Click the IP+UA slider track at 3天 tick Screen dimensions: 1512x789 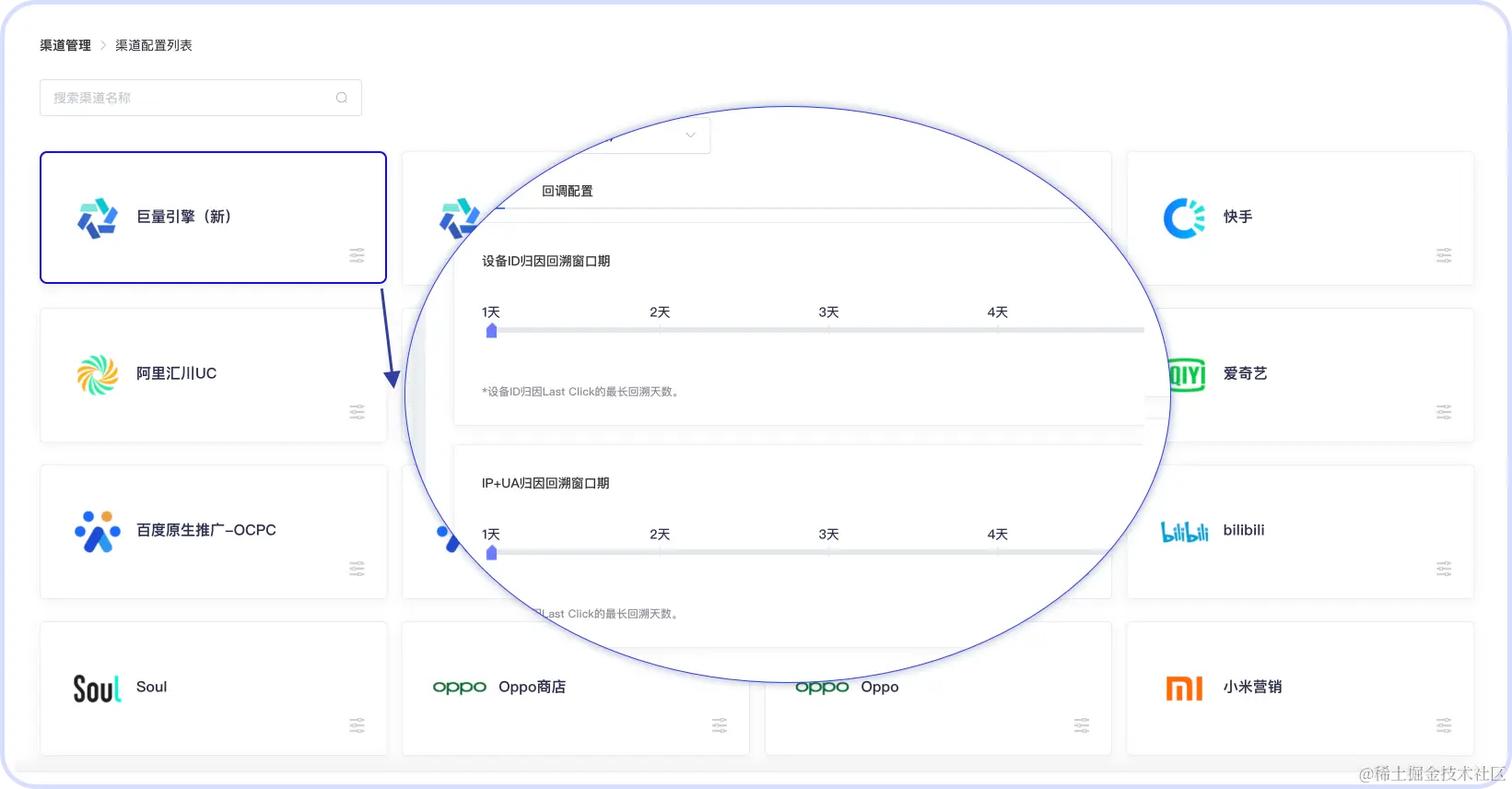828,551
